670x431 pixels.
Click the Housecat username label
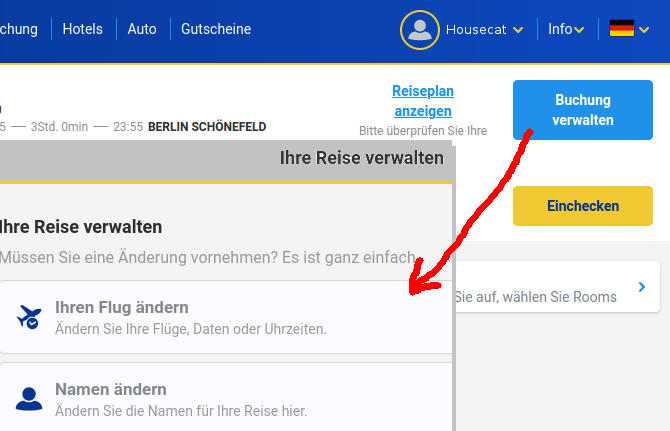[476, 30]
